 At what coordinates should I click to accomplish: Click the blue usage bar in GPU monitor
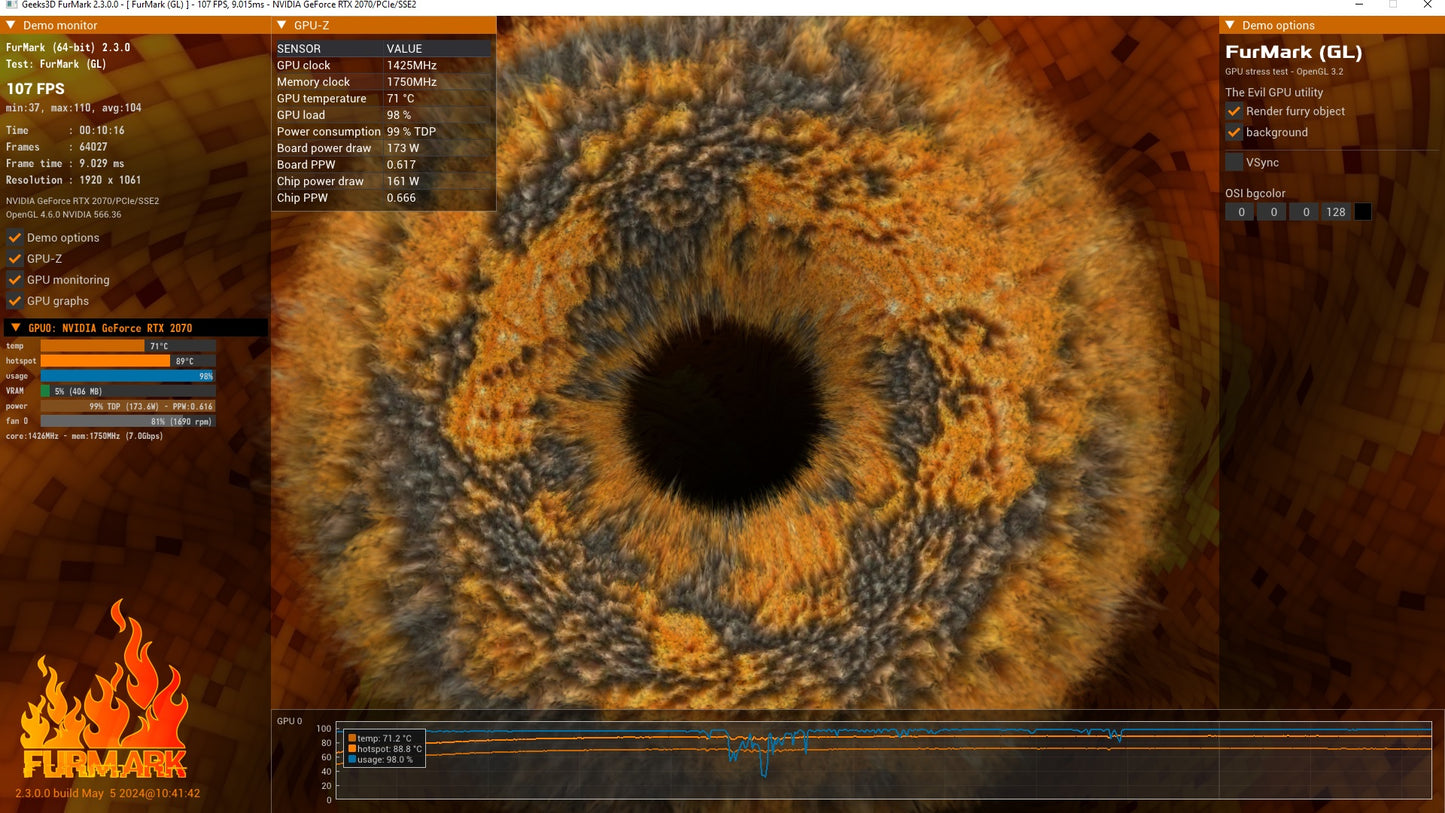[127, 376]
